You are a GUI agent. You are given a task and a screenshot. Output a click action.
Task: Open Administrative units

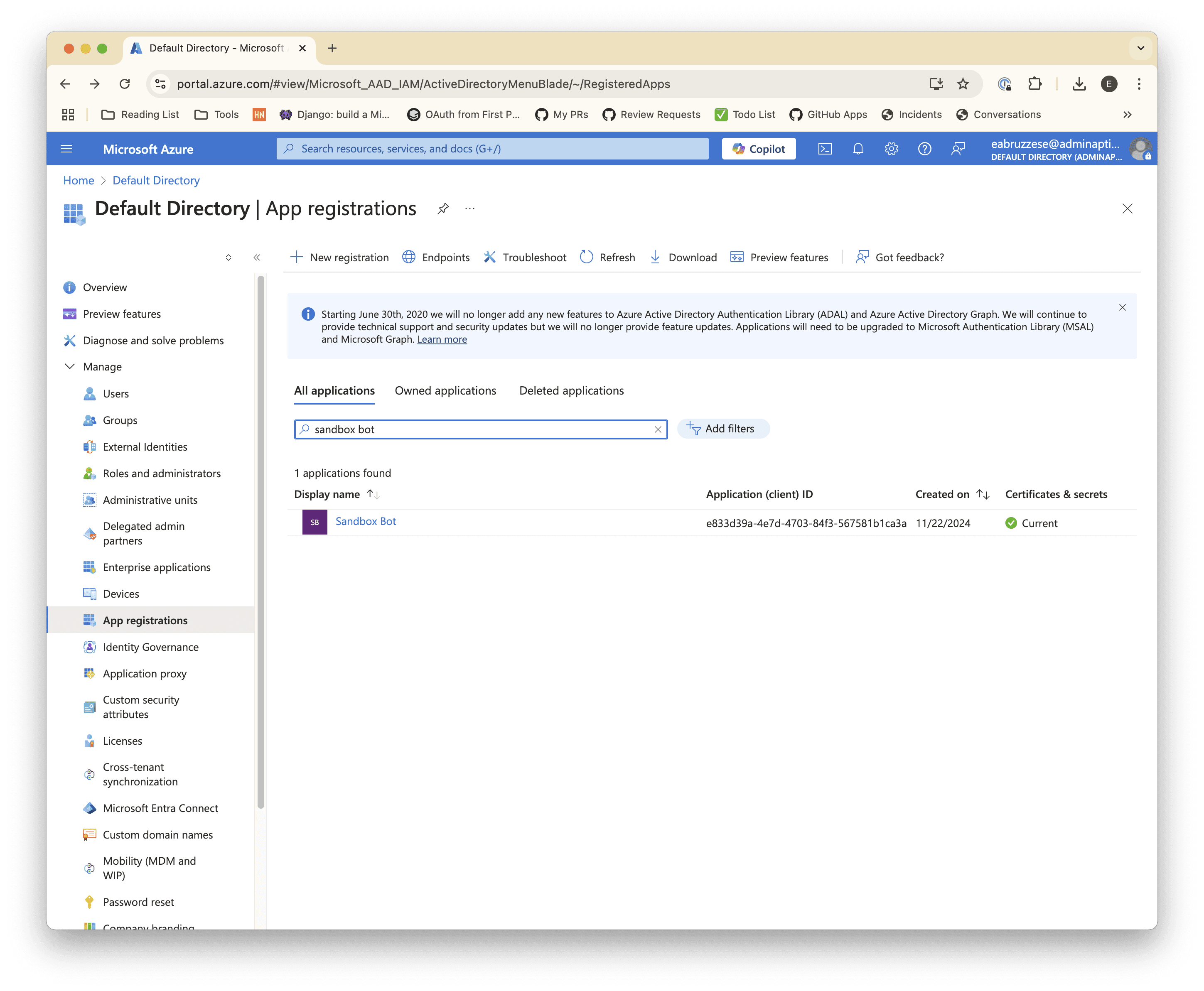click(150, 500)
